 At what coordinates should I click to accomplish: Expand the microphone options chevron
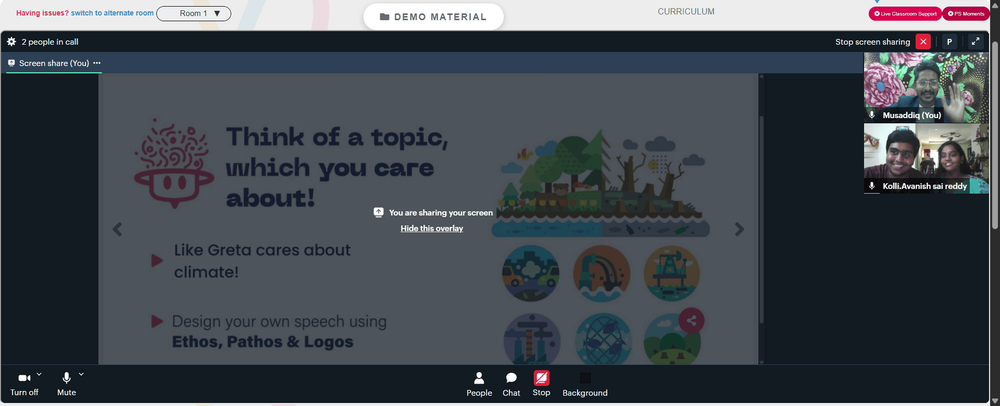click(81, 374)
